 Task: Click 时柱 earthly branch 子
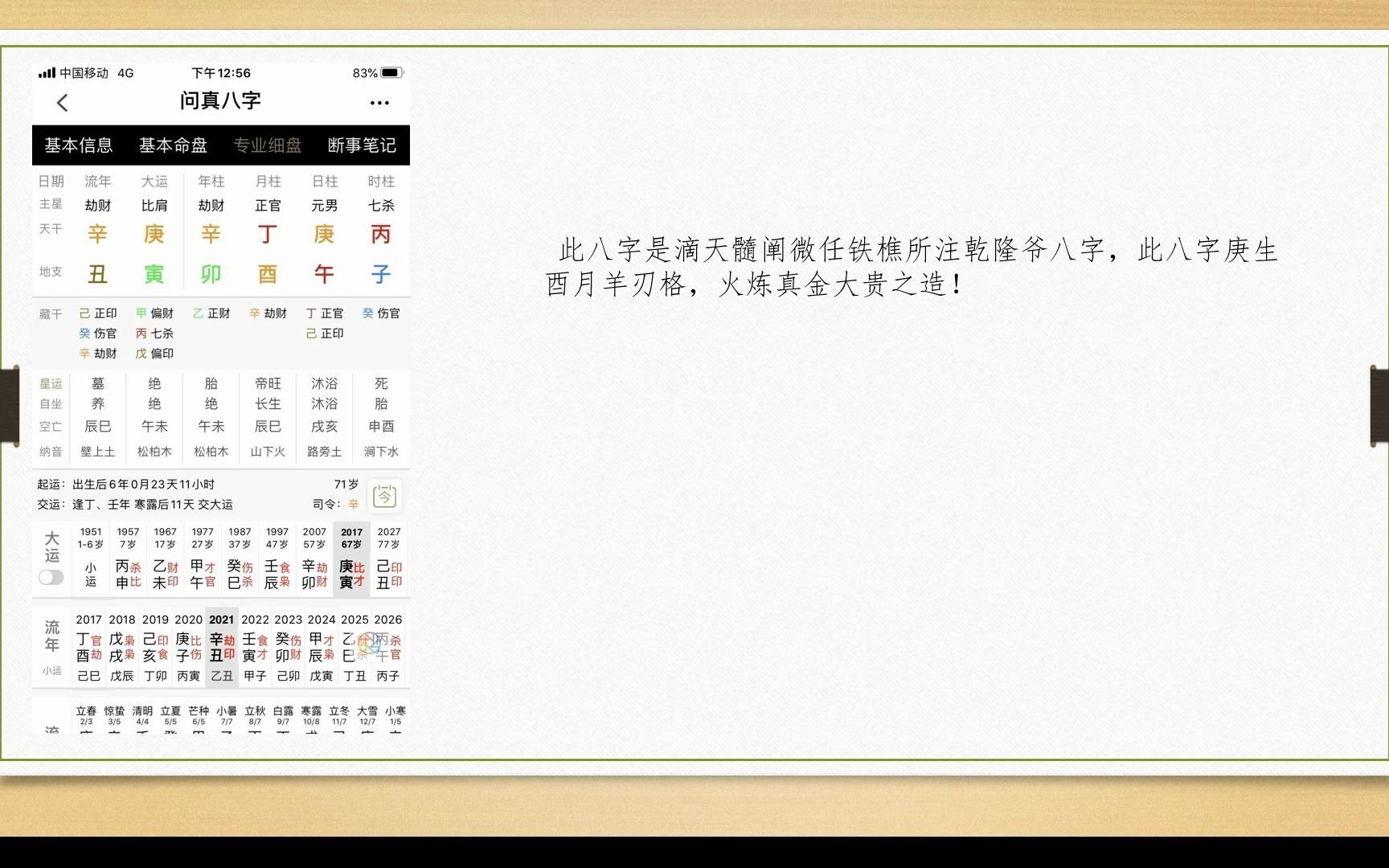[x=381, y=274]
